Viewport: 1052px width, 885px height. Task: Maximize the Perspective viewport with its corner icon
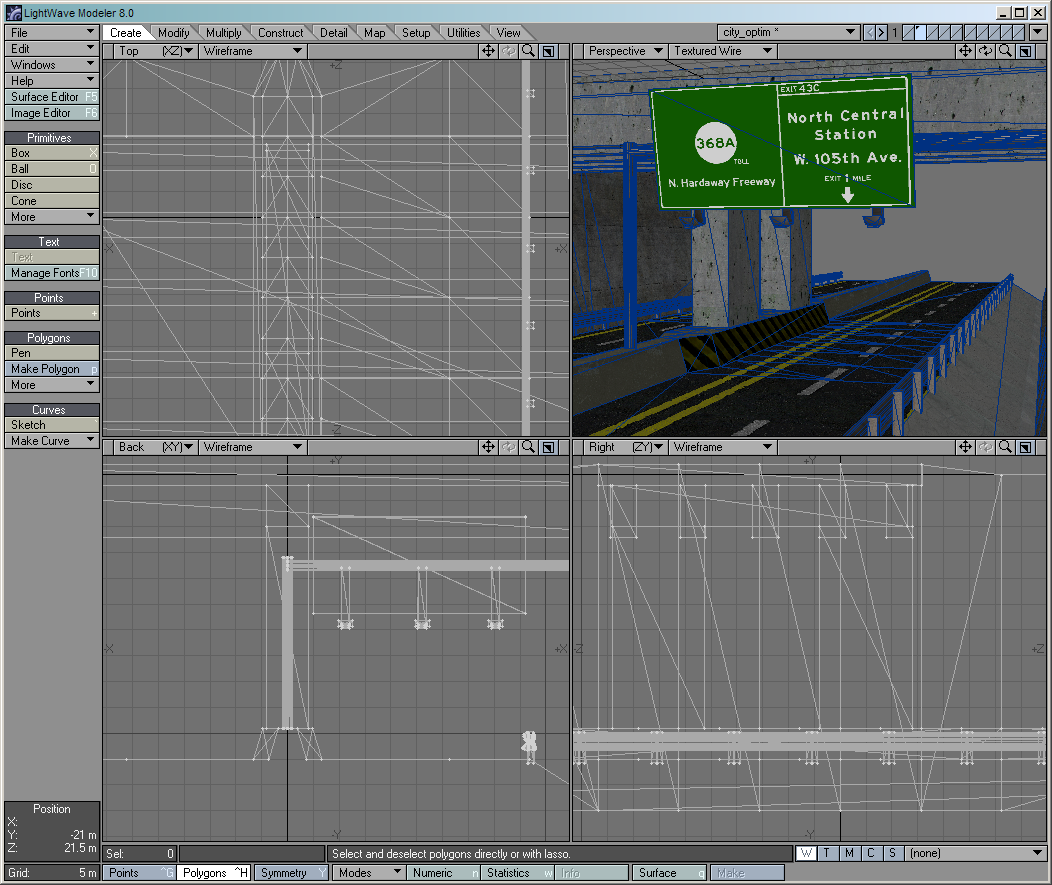point(1025,51)
